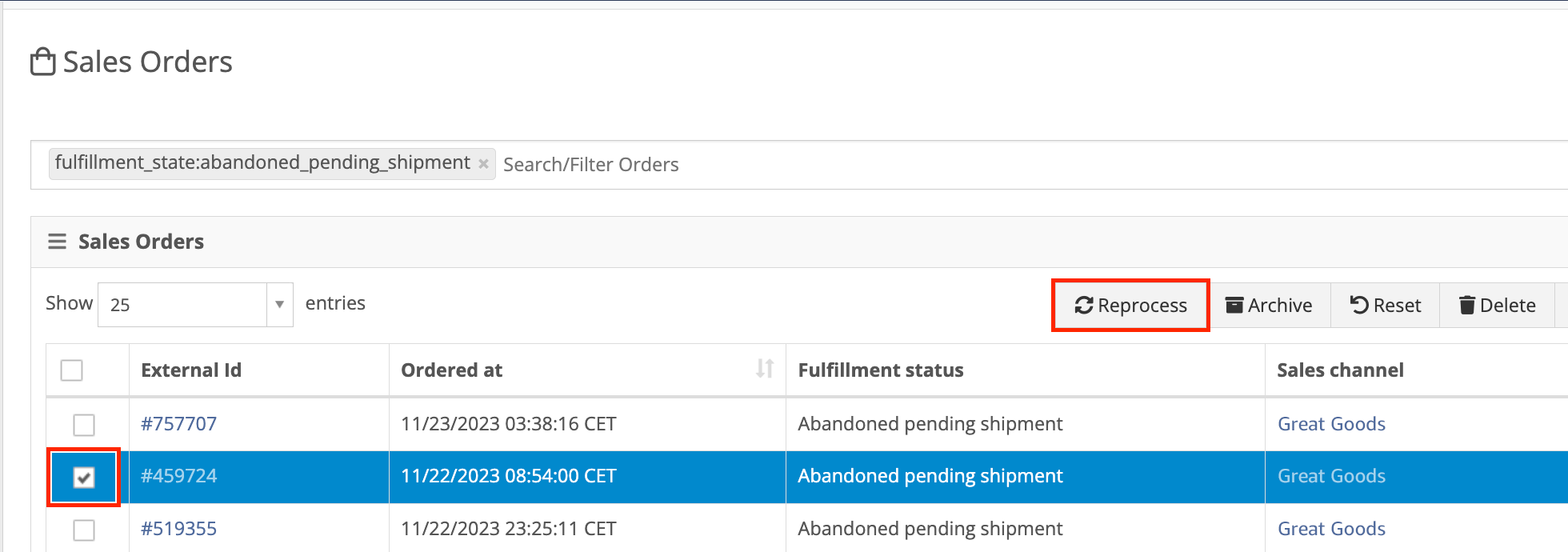Open order #519355 link

point(179,529)
